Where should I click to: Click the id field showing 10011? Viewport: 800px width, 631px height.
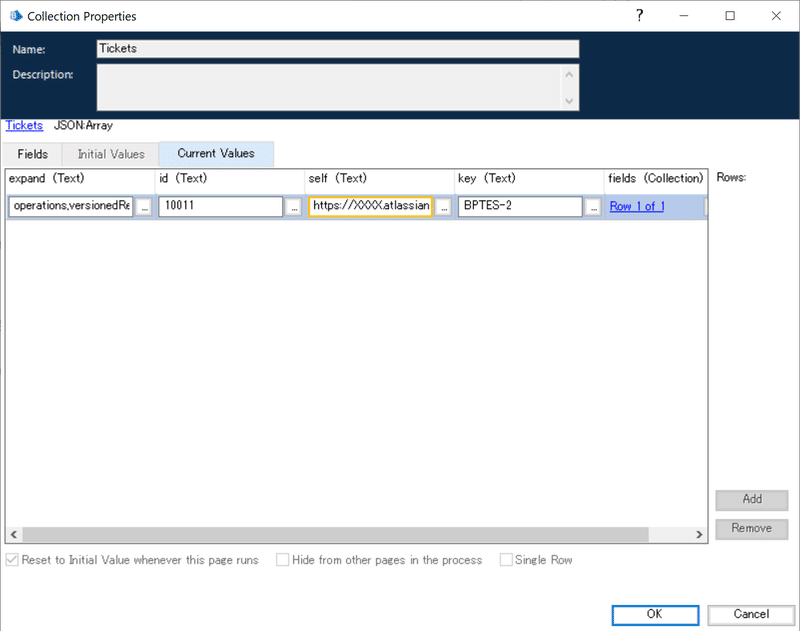pyautogui.click(x=220, y=206)
